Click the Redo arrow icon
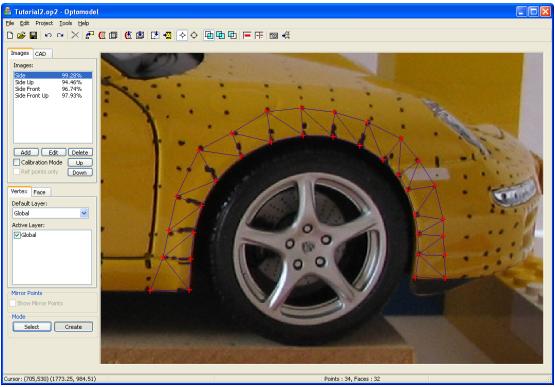The width and height of the screenshot is (555, 387). pyautogui.click(x=60, y=35)
